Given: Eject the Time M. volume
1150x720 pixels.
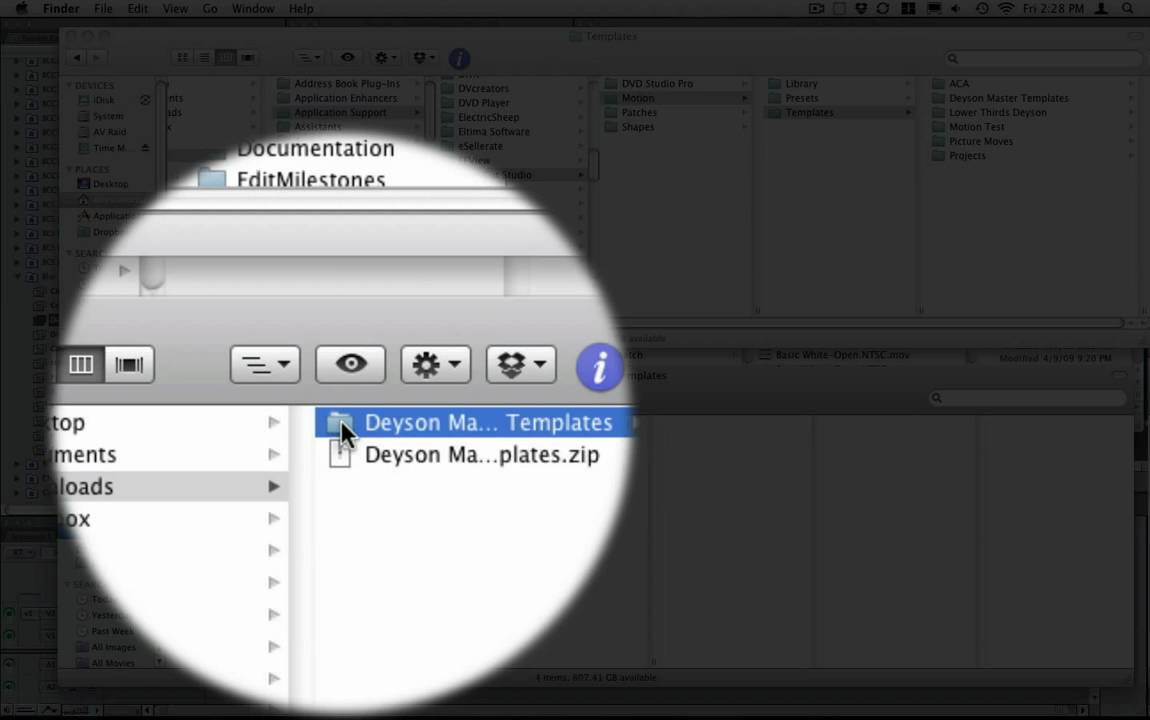Looking at the screenshot, I should pos(145,148).
